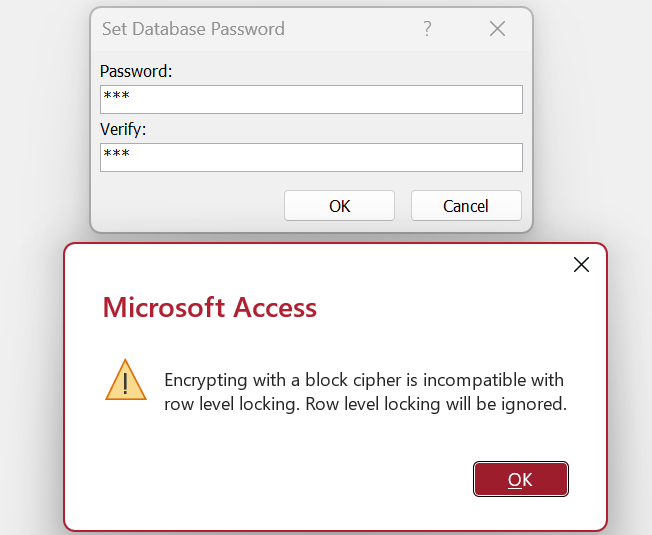
Task: Close the Microsoft Access alert with X
Action: point(581,265)
